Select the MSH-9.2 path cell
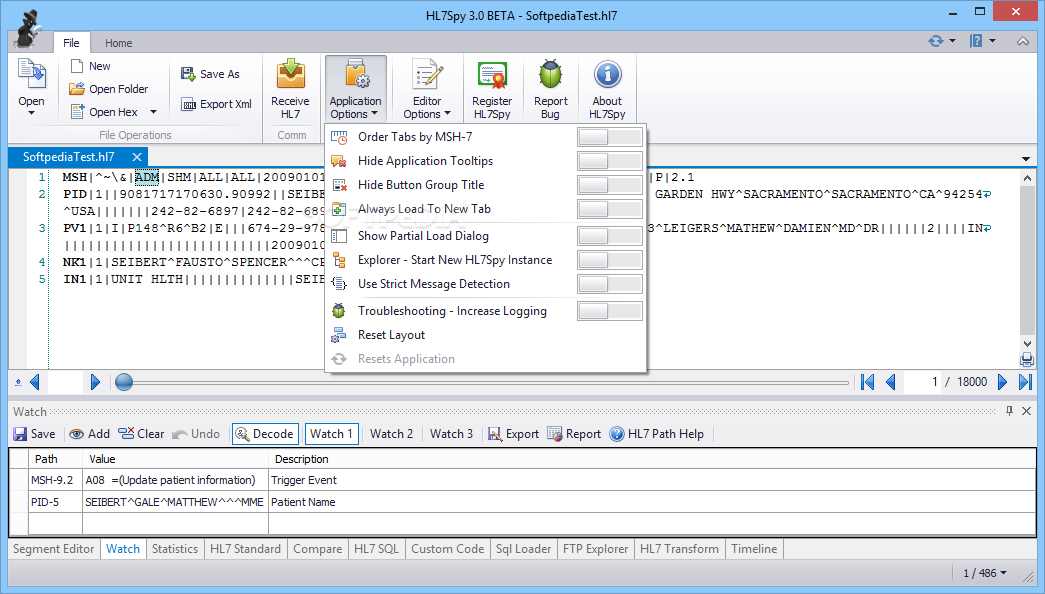 click(x=55, y=480)
